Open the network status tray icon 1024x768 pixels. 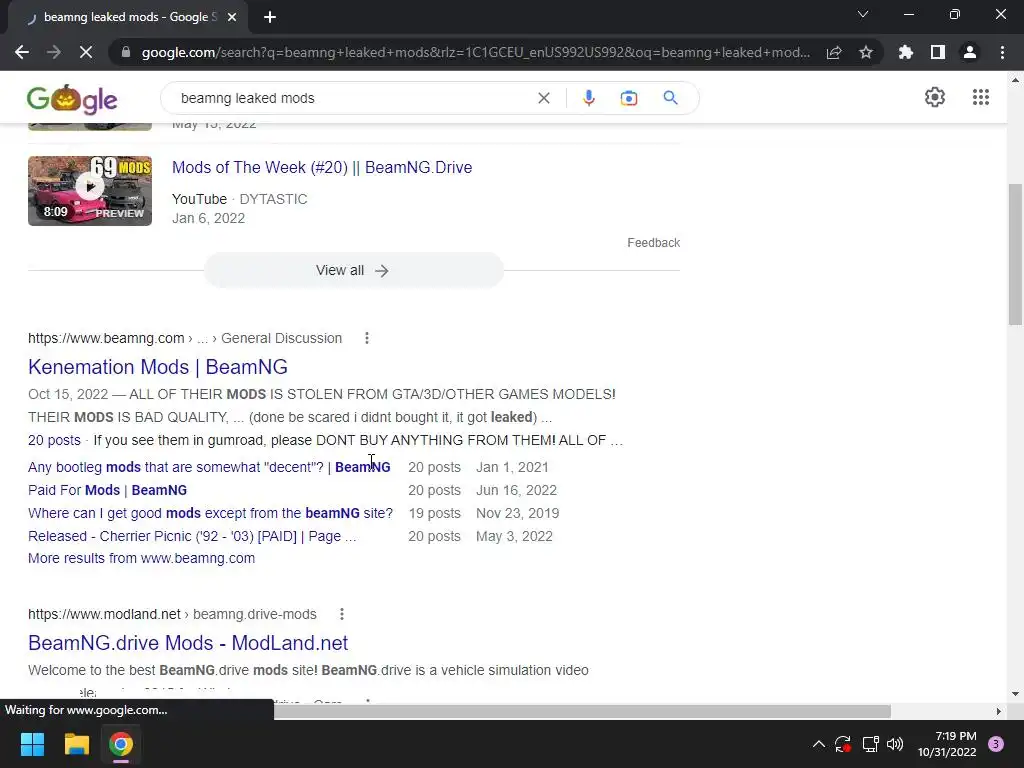[870, 744]
